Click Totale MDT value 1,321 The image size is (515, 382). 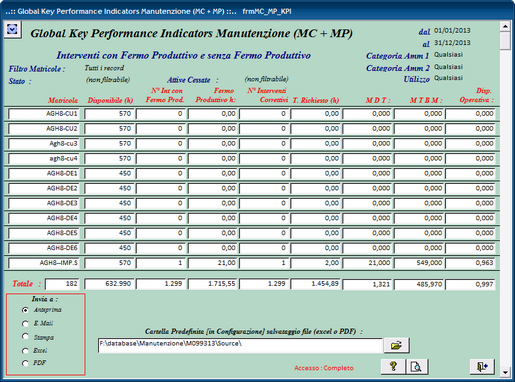367,284
